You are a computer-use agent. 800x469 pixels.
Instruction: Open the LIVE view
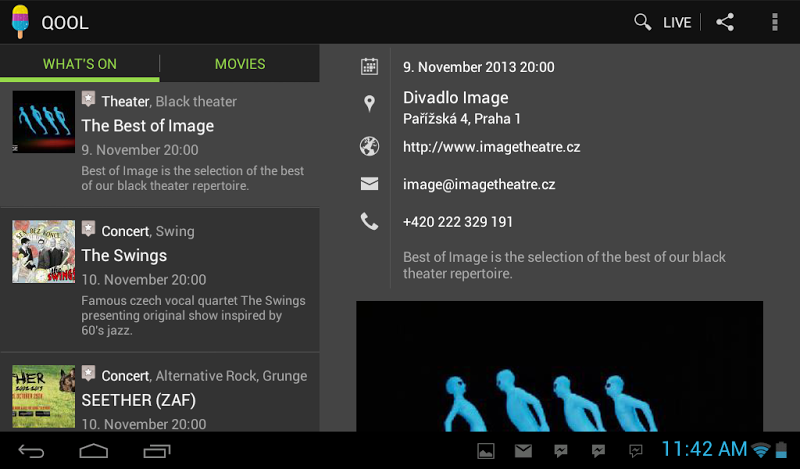(677, 23)
